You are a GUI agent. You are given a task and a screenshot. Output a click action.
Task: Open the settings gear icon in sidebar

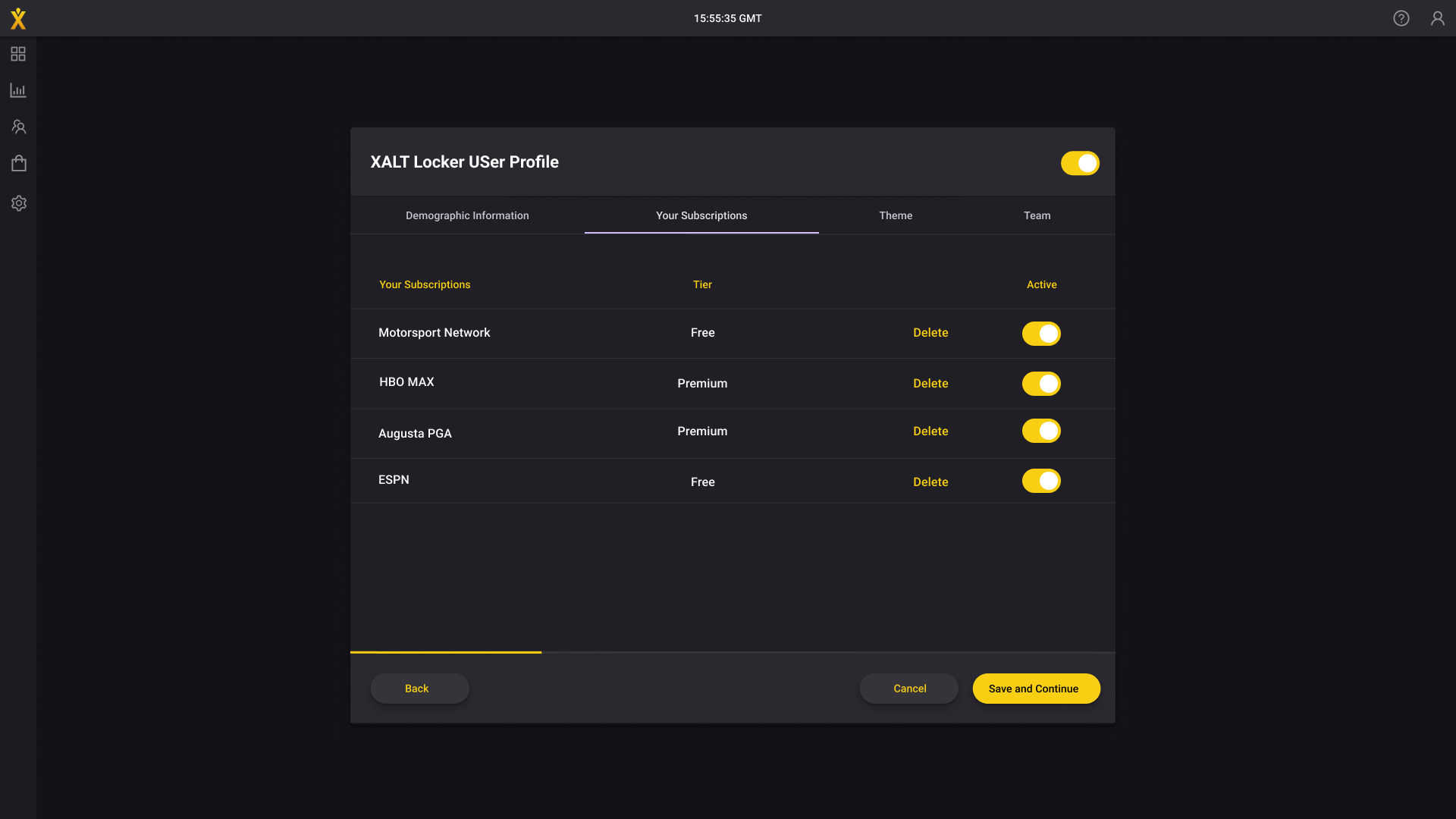click(x=18, y=203)
